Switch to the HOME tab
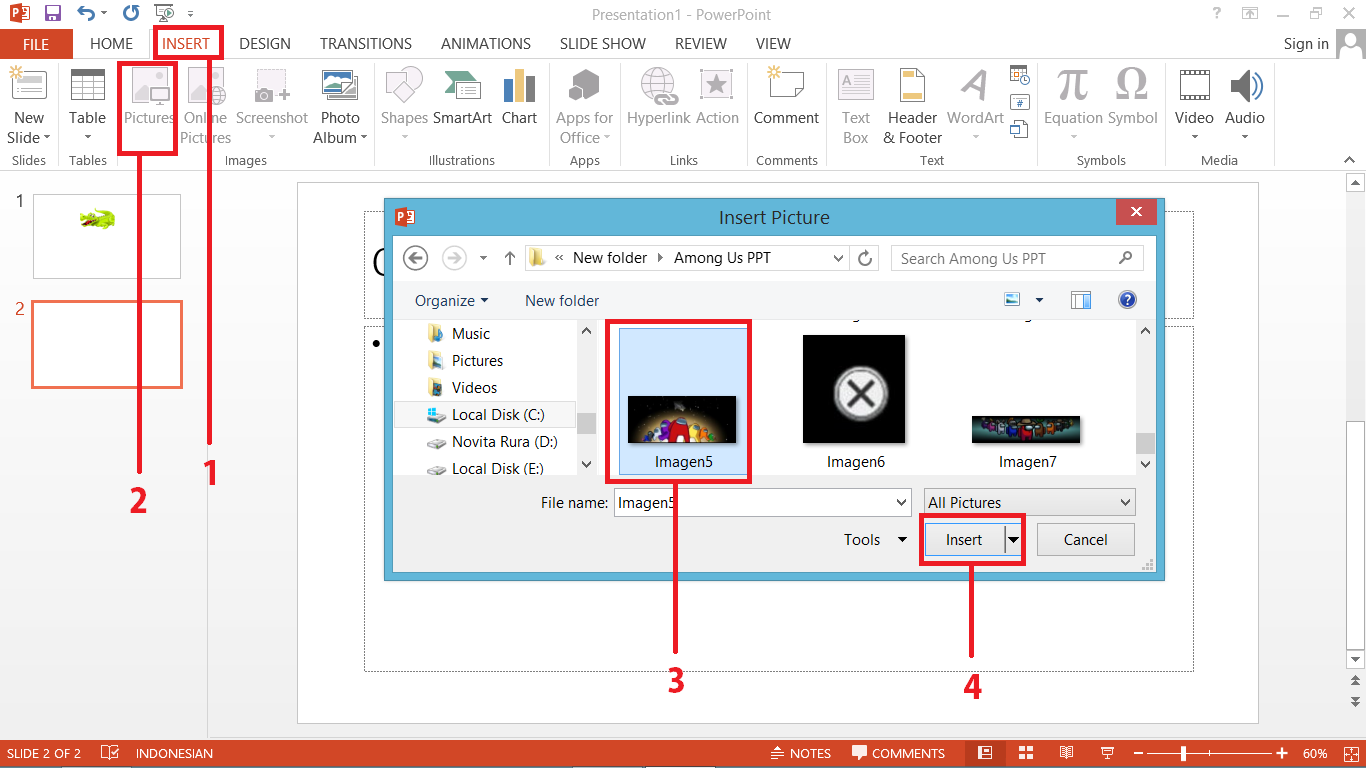The width and height of the screenshot is (1366, 768). tap(111, 44)
